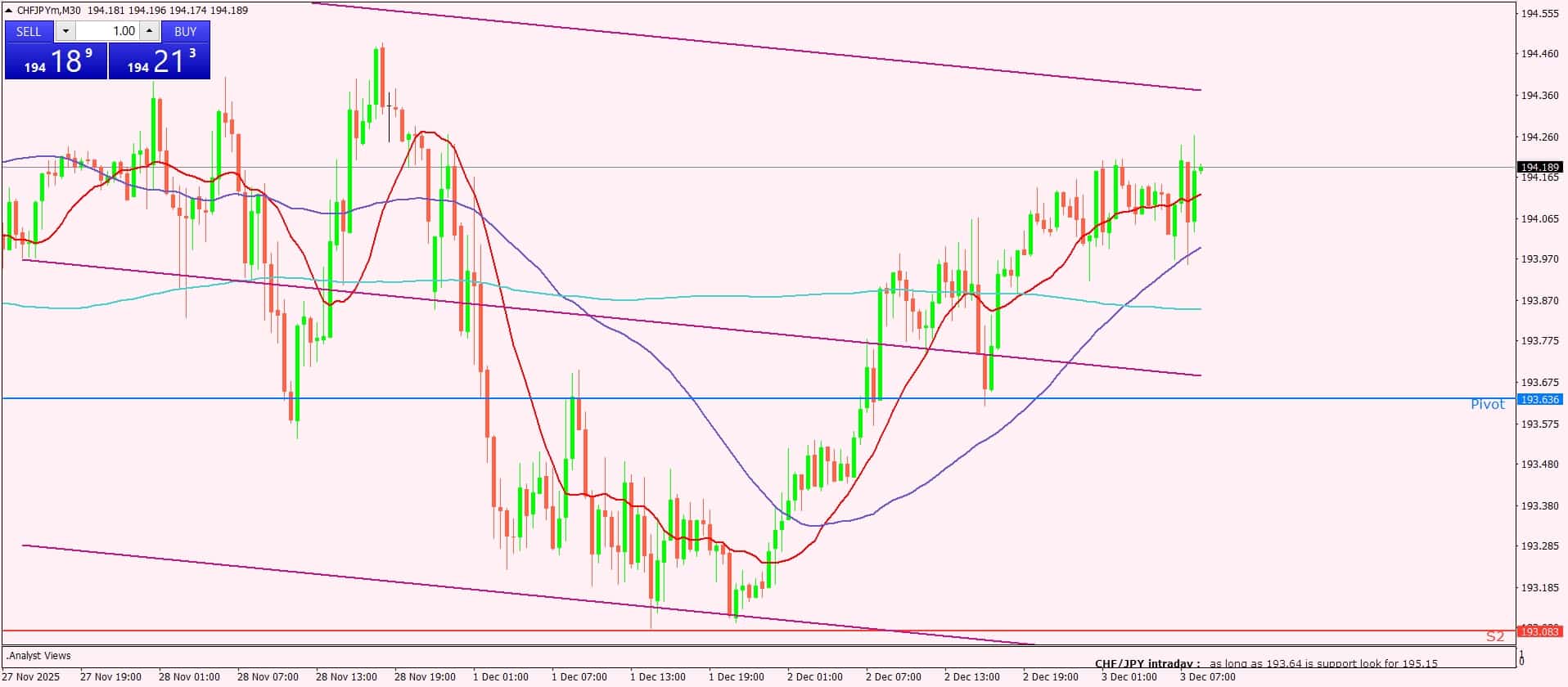
Task: Click the 28 Nov 13:00 time label
Action: 346,676
